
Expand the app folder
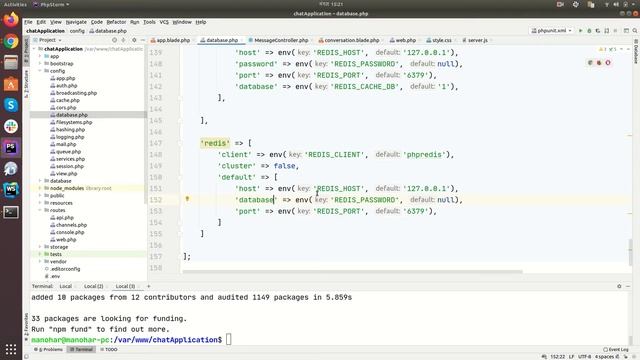tap(40, 56)
